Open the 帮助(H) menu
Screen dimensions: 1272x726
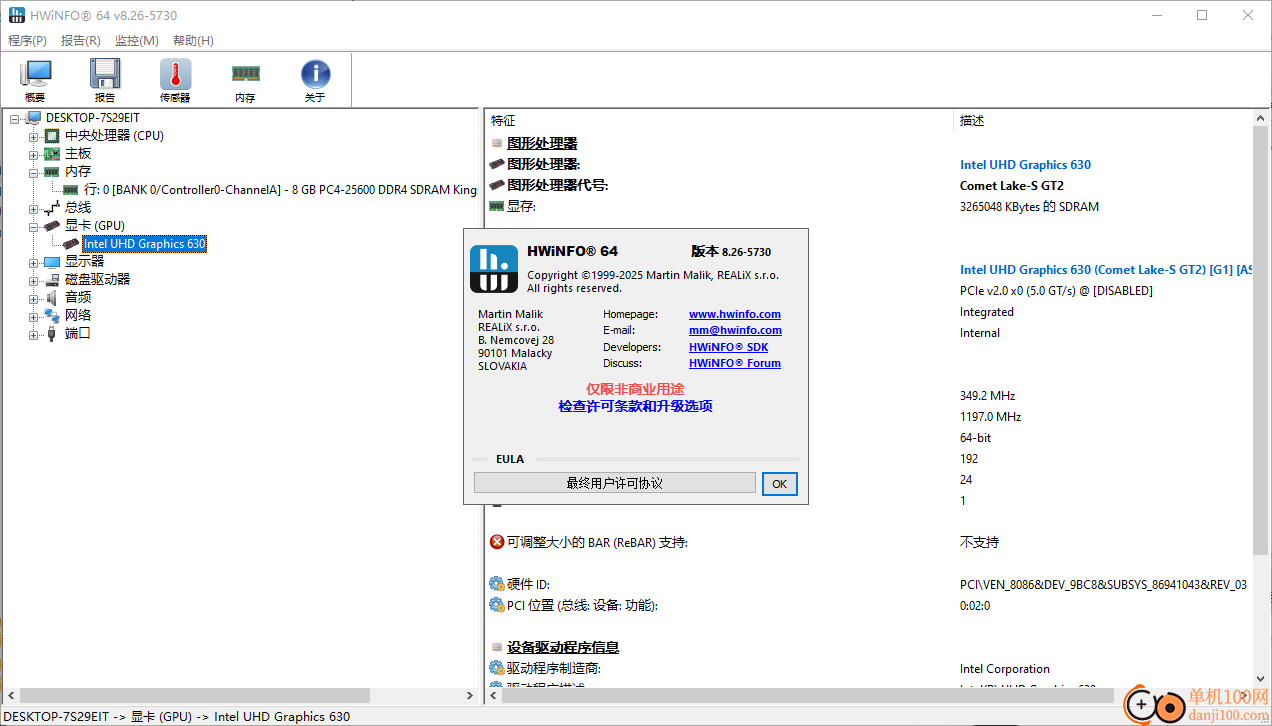(193, 41)
